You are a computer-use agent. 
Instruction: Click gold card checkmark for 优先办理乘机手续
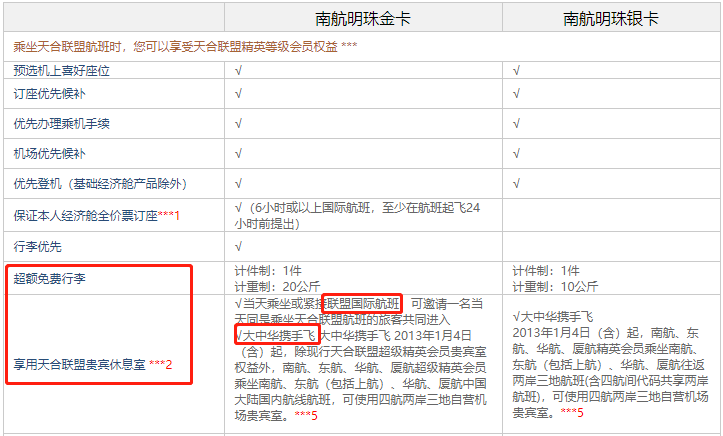click(238, 124)
